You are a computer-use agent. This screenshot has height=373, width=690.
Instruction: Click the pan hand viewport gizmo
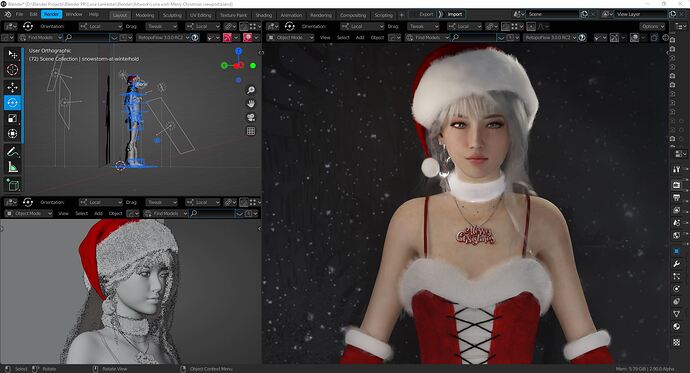(x=251, y=103)
